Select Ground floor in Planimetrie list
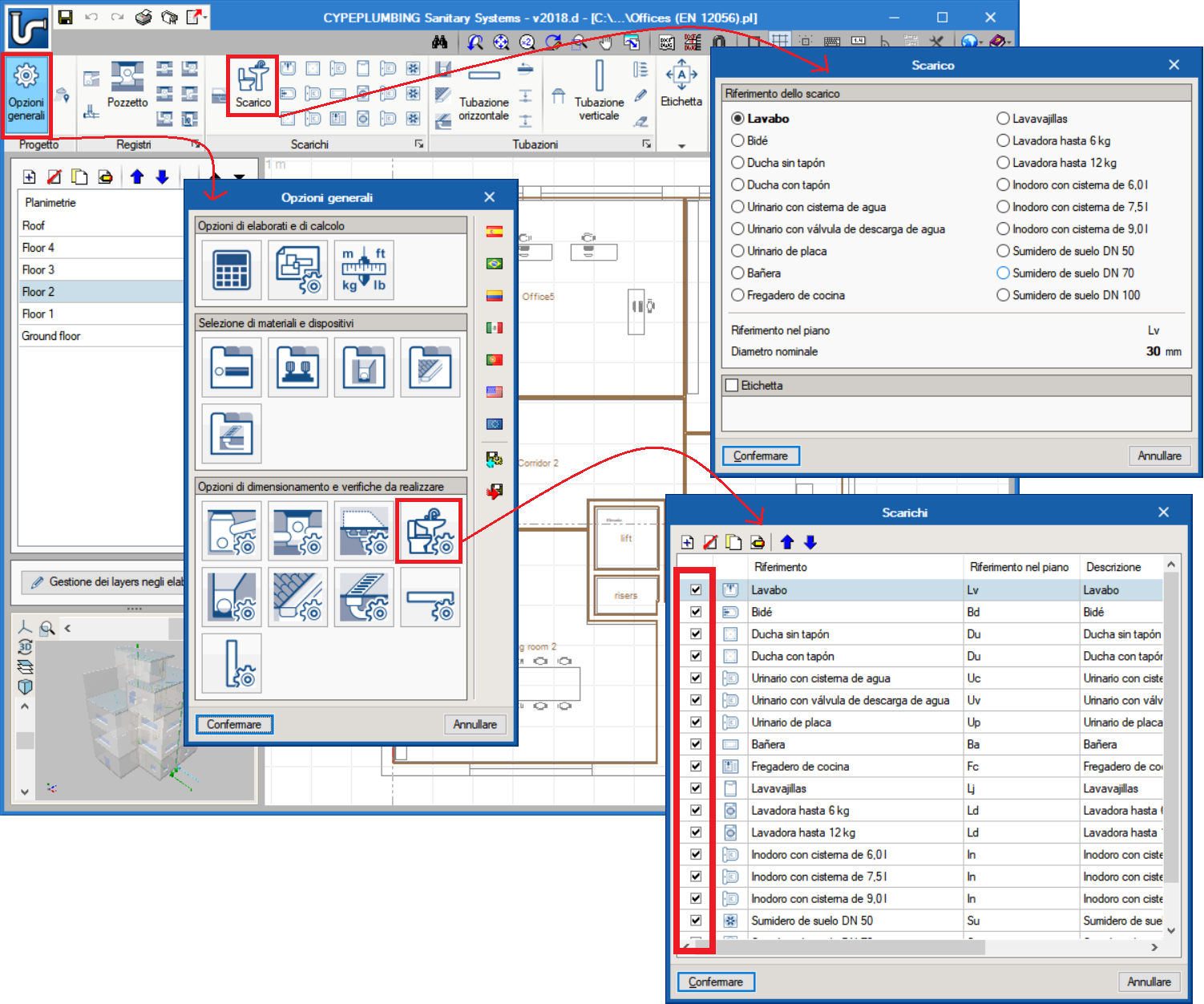 click(x=101, y=336)
